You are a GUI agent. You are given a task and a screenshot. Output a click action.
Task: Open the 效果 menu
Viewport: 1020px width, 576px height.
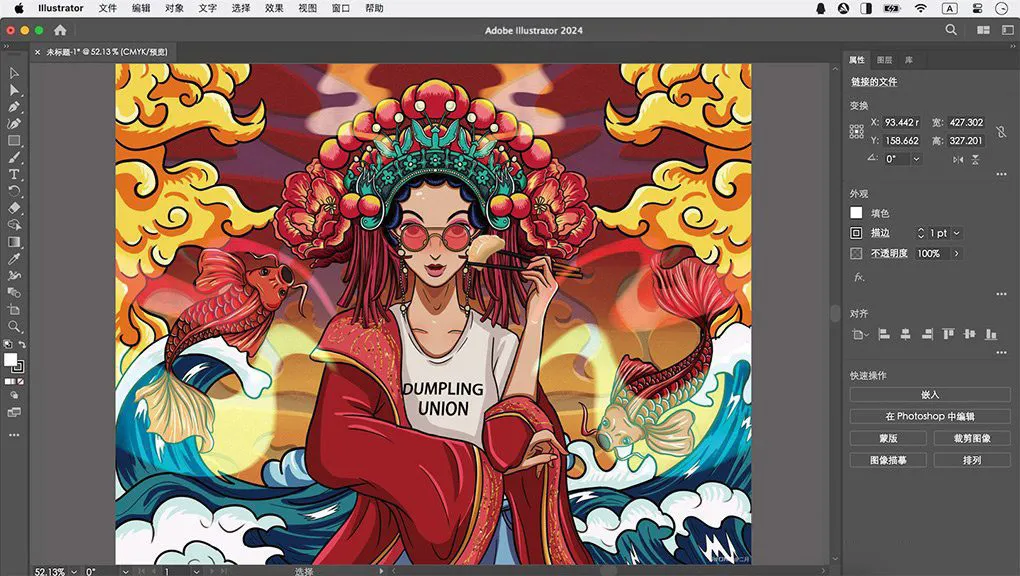coord(274,8)
